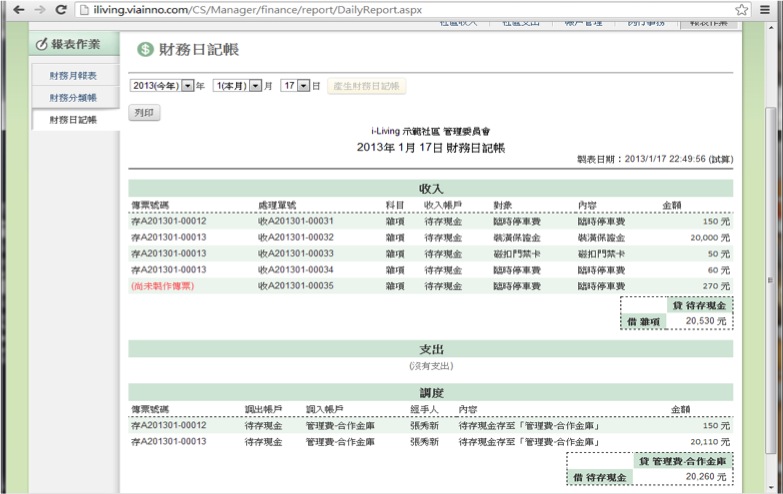Click the 借 雜項 summary label
This screenshot has height=494, width=783.
click(644, 322)
